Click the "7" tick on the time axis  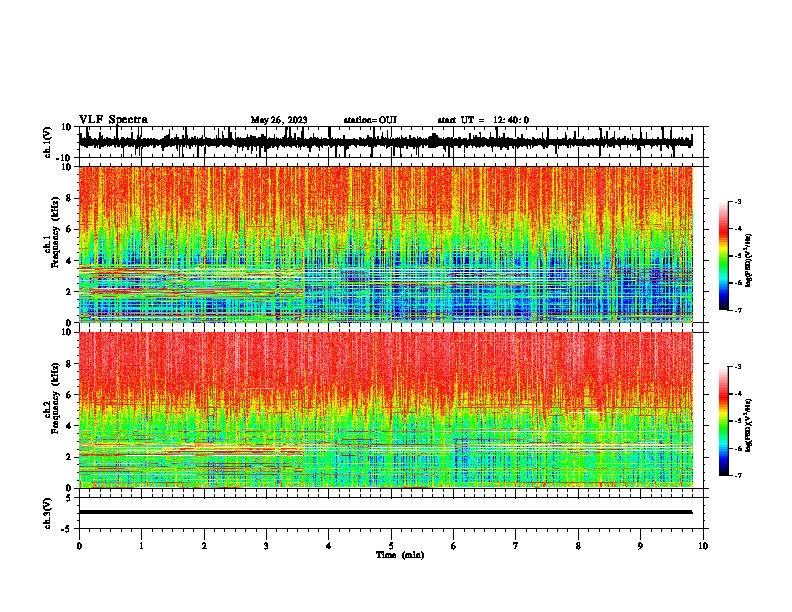coord(516,546)
